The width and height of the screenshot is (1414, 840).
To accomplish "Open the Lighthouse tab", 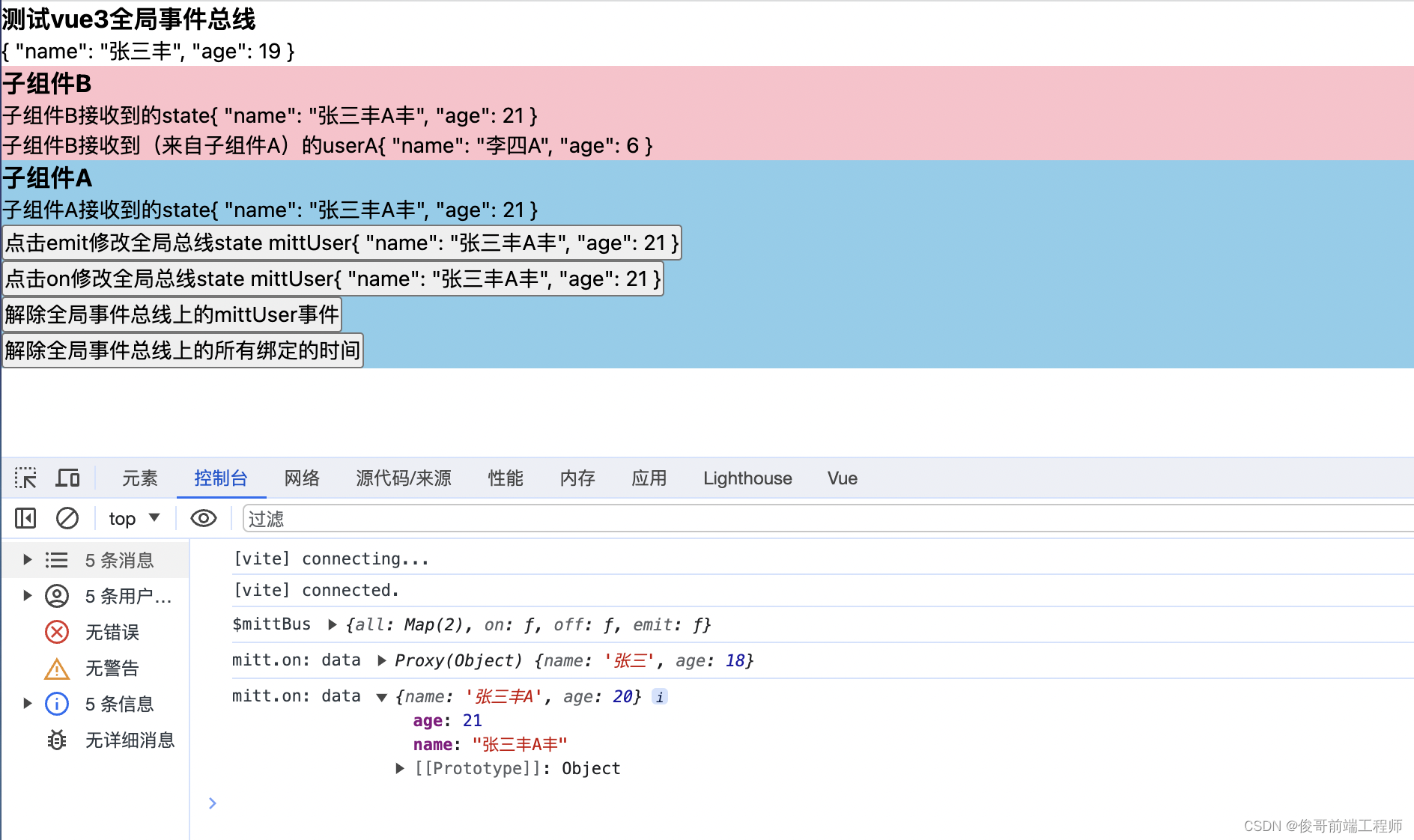I will click(x=747, y=478).
